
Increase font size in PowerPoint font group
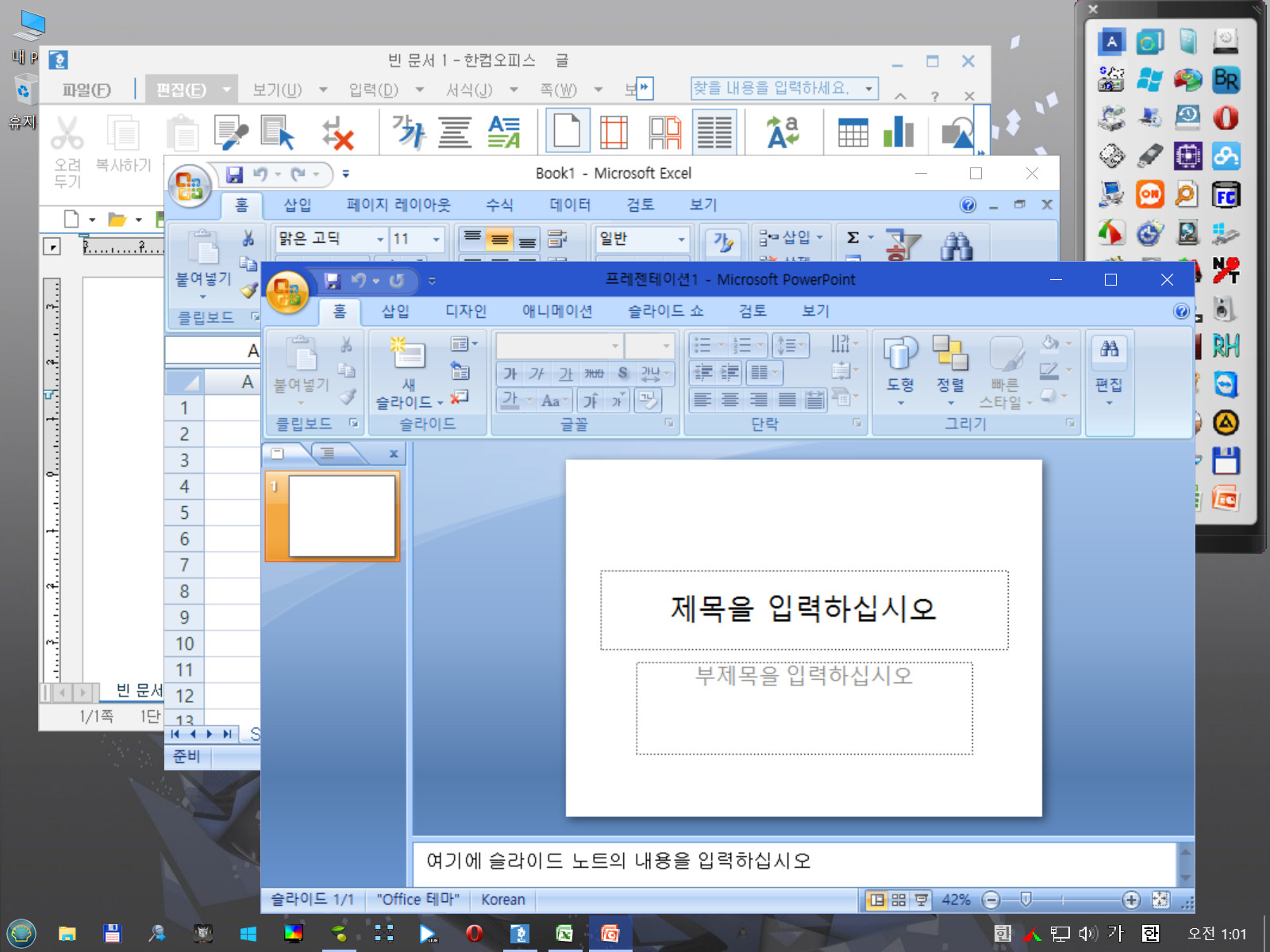coord(591,401)
